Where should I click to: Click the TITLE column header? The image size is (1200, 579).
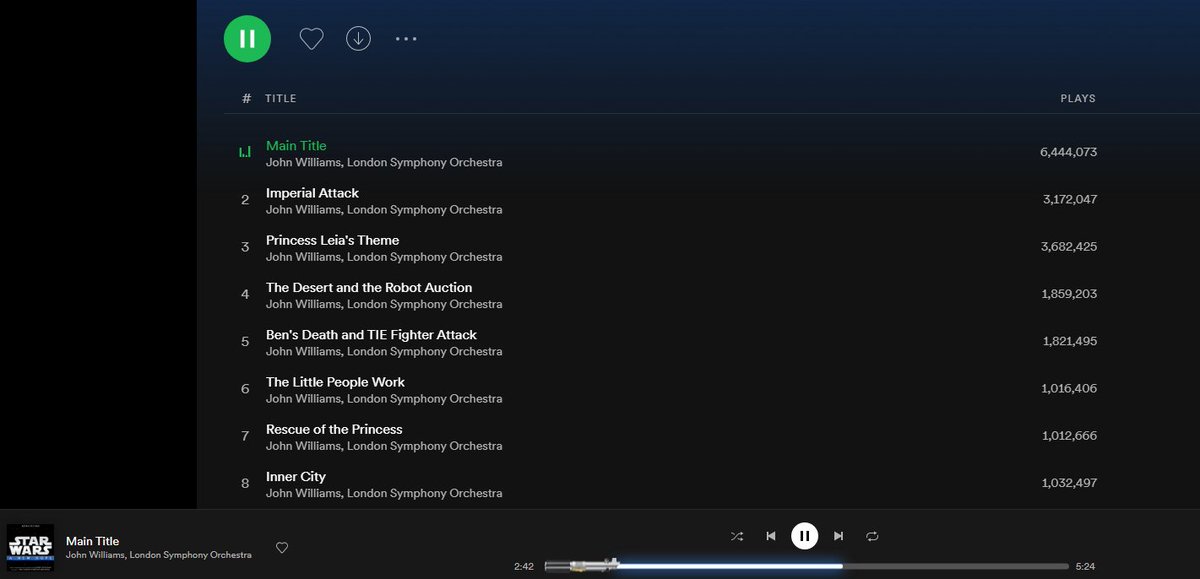coord(281,99)
